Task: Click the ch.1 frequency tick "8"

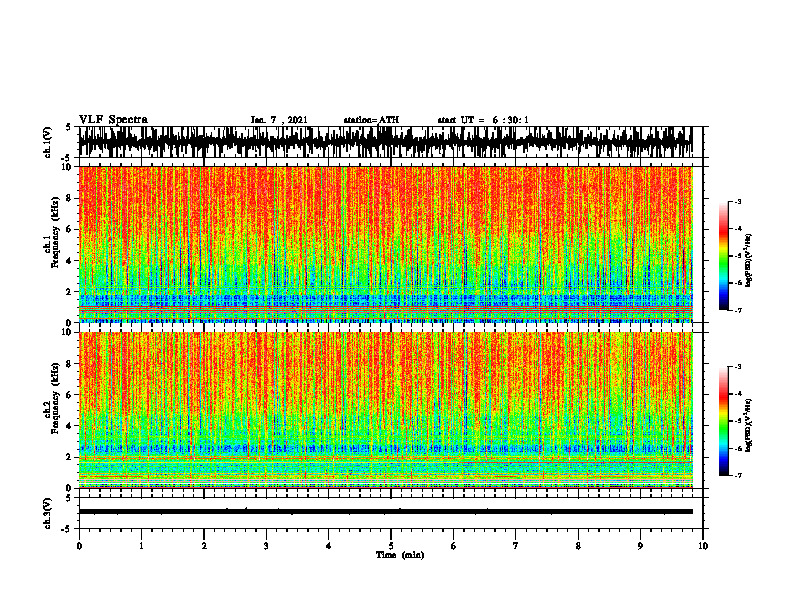Action: pyautogui.click(x=69, y=198)
